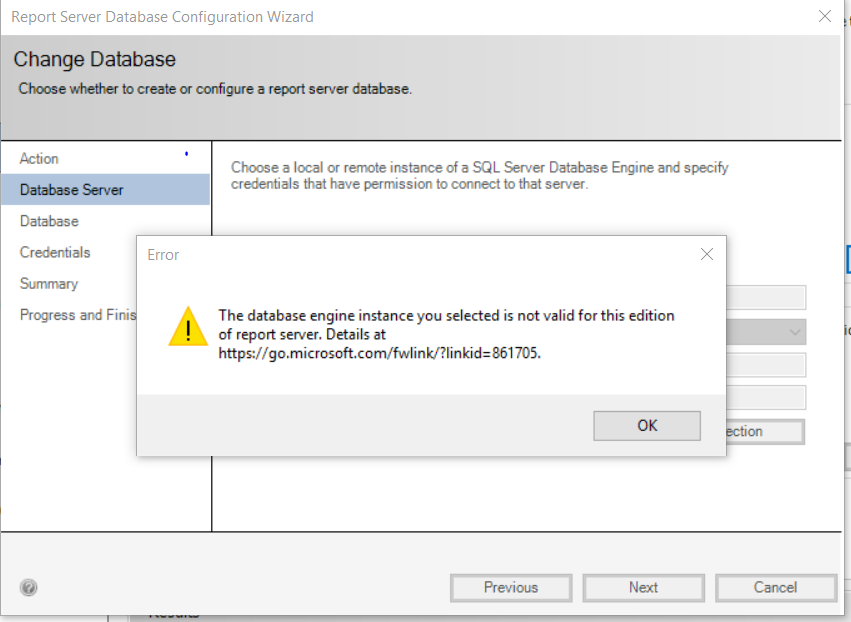851x622 pixels.
Task: Expand the authentication type dropdown arrow
Action: tap(795, 332)
